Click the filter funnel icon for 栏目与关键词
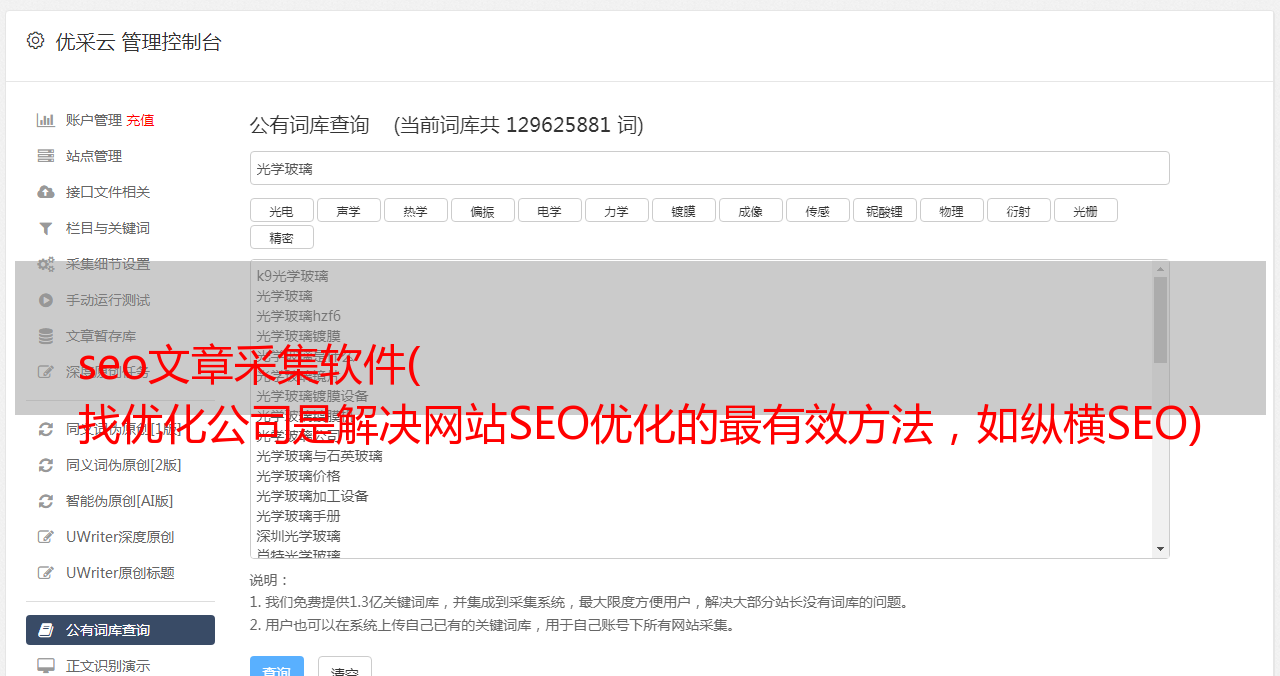 pyautogui.click(x=46, y=228)
